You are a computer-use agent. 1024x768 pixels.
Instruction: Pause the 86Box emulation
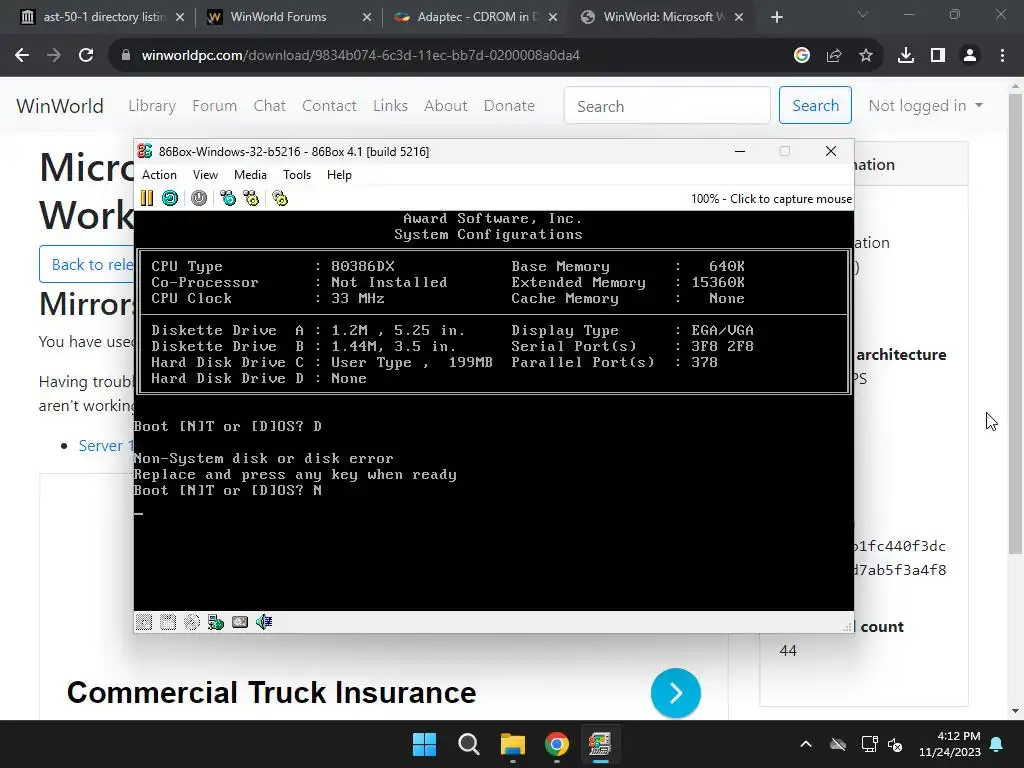coord(147,199)
